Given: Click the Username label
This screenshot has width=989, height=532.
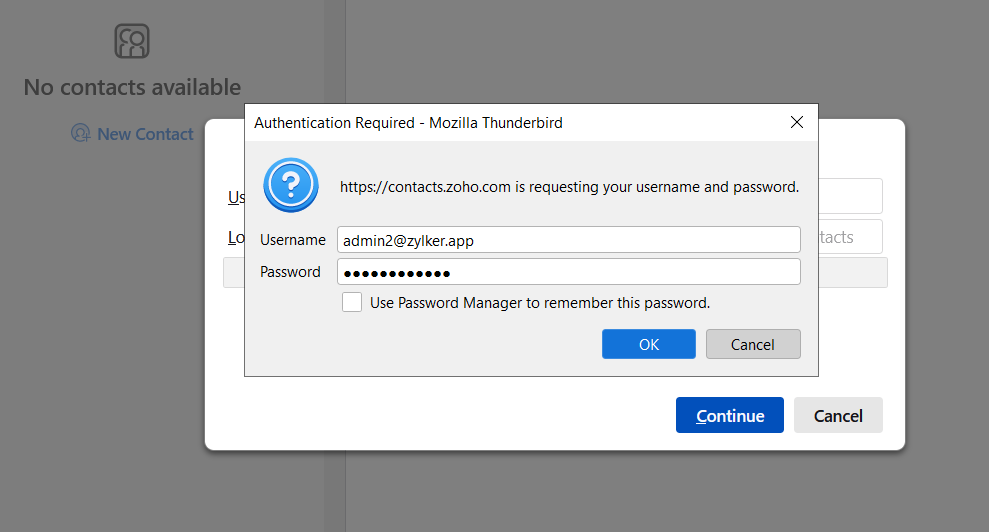Looking at the screenshot, I should [x=293, y=240].
